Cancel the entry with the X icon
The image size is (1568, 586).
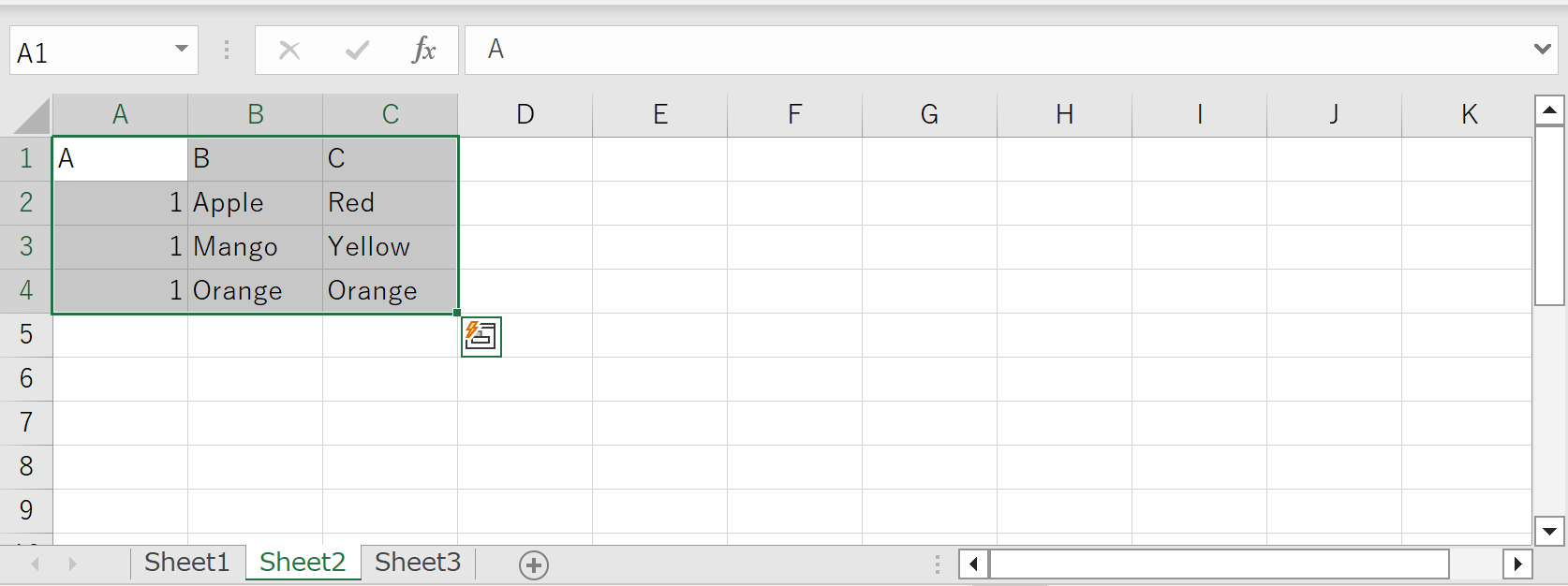click(289, 50)
